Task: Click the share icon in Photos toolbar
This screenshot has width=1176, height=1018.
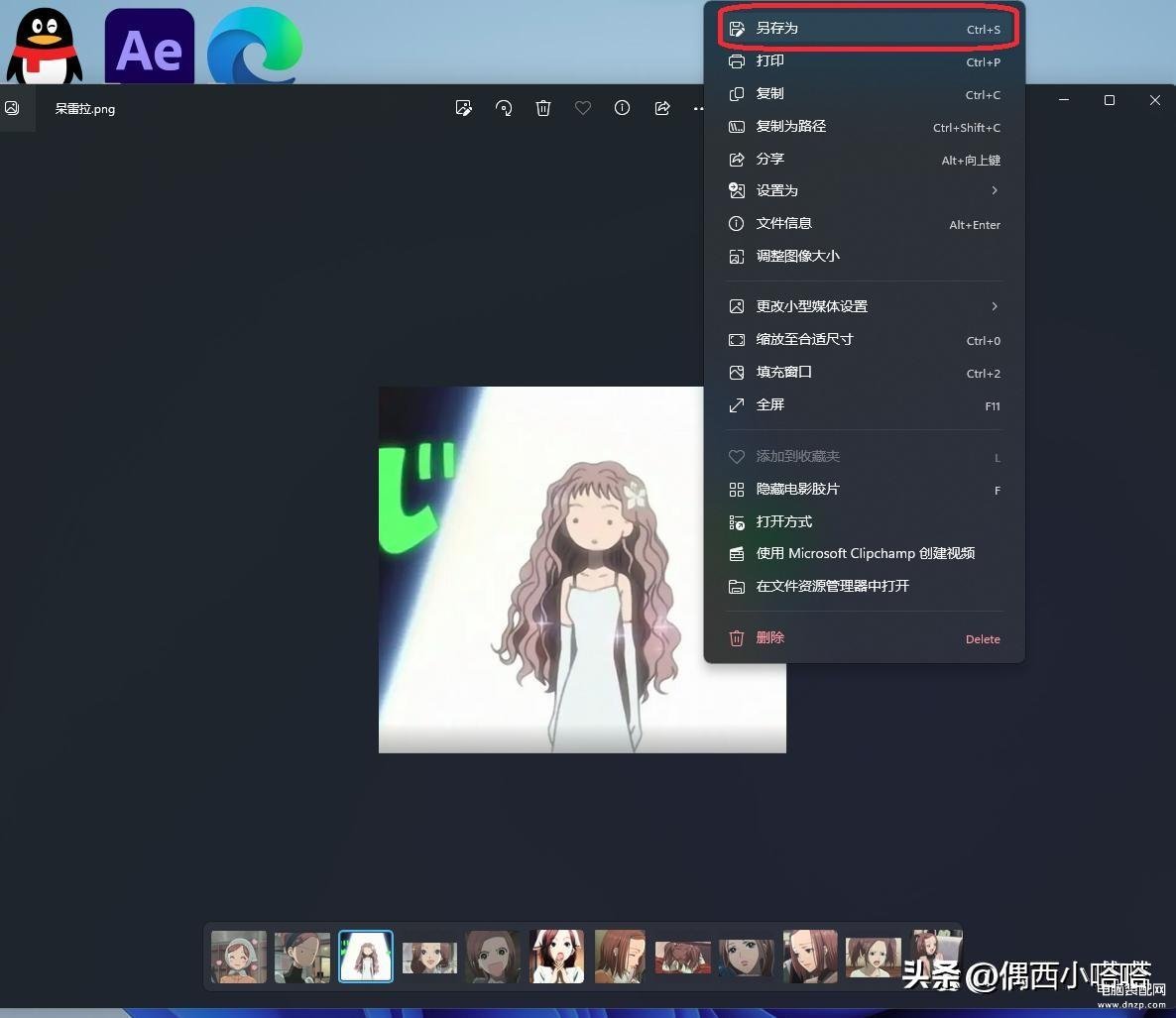Action: [662, 108]
